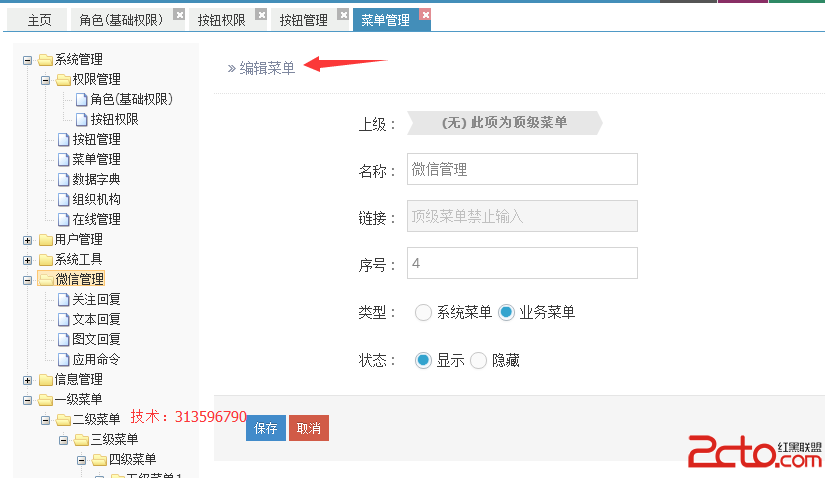825x478 pixels.
Task: Click the 保存 button
Action: pyautogui.click(x=266, y=428)
